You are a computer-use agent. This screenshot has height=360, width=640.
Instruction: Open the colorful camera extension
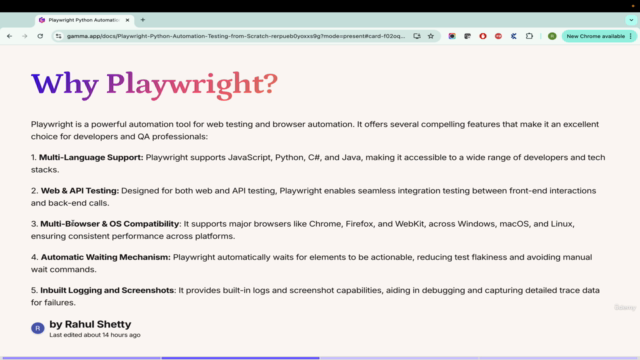pyautogui.click(x=452, y=36)
